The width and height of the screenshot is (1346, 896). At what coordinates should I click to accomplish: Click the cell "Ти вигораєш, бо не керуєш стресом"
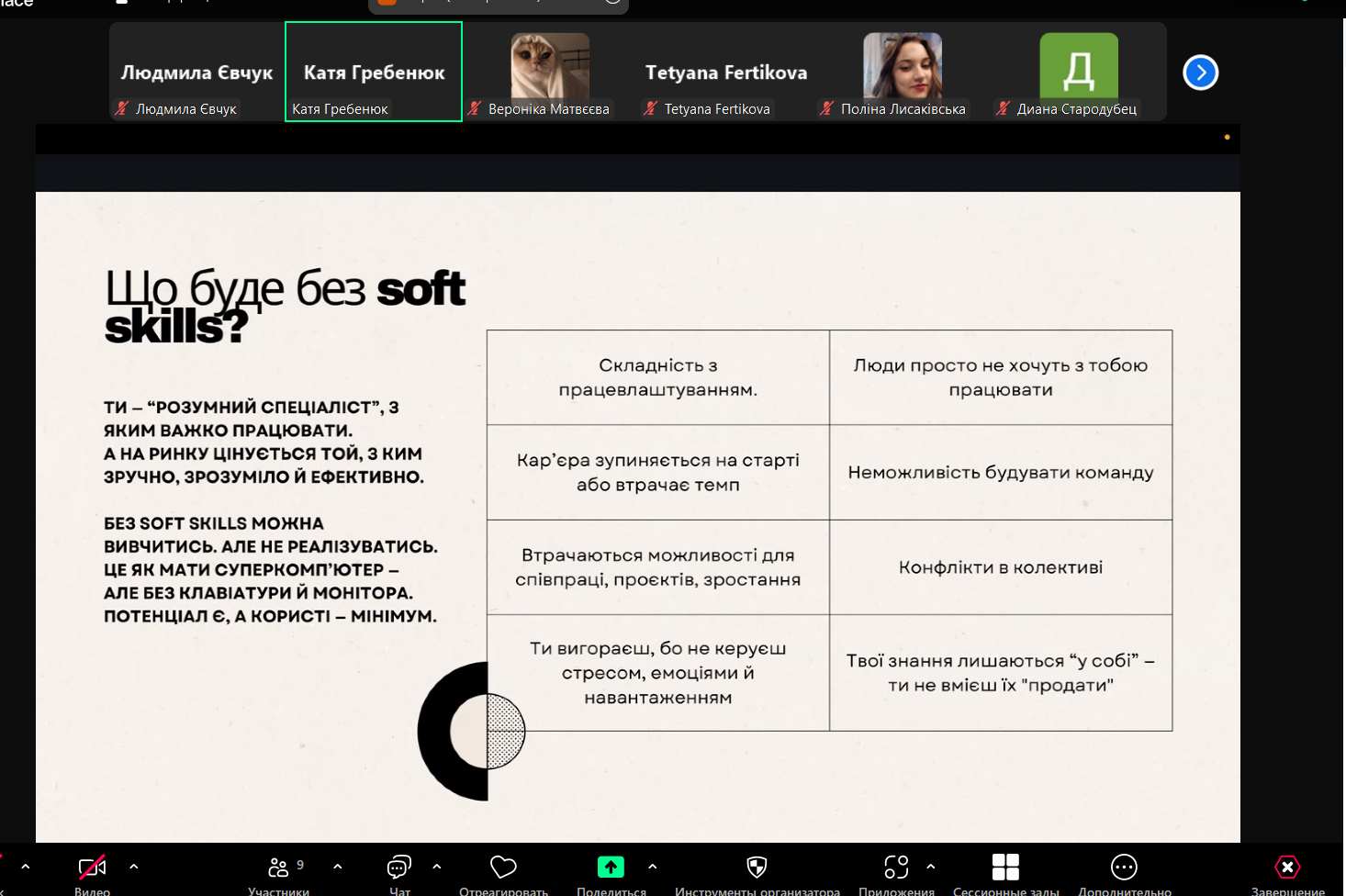658,673
